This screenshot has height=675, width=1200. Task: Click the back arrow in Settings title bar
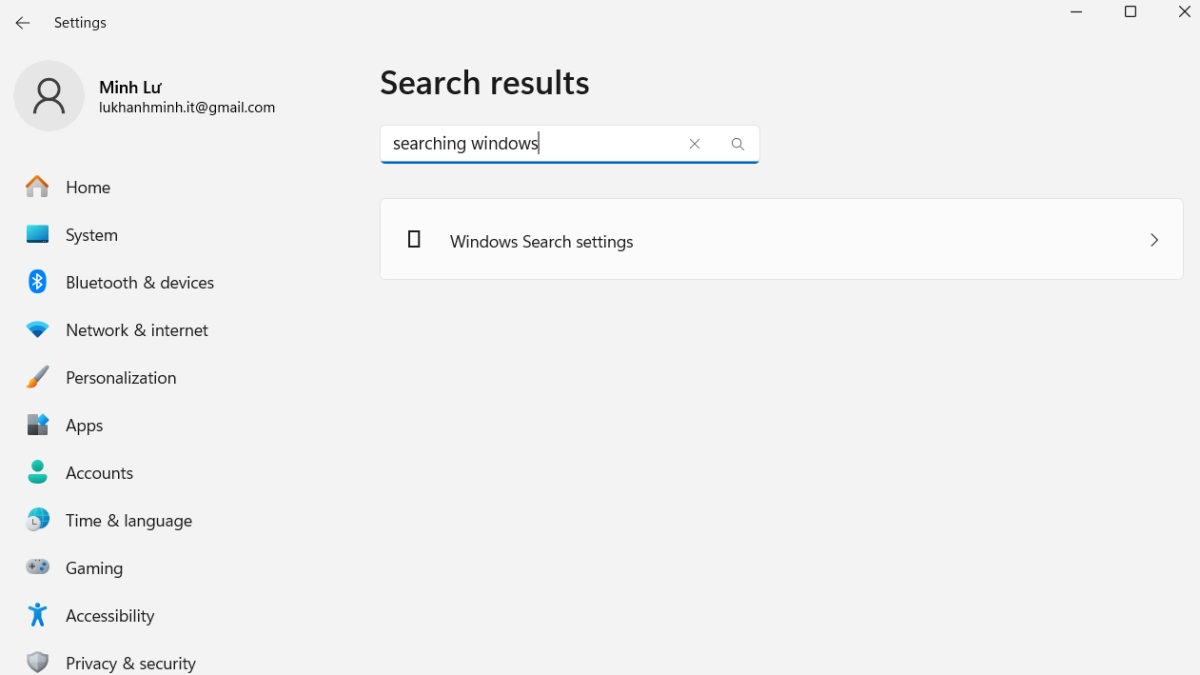(x=22, y=22)
